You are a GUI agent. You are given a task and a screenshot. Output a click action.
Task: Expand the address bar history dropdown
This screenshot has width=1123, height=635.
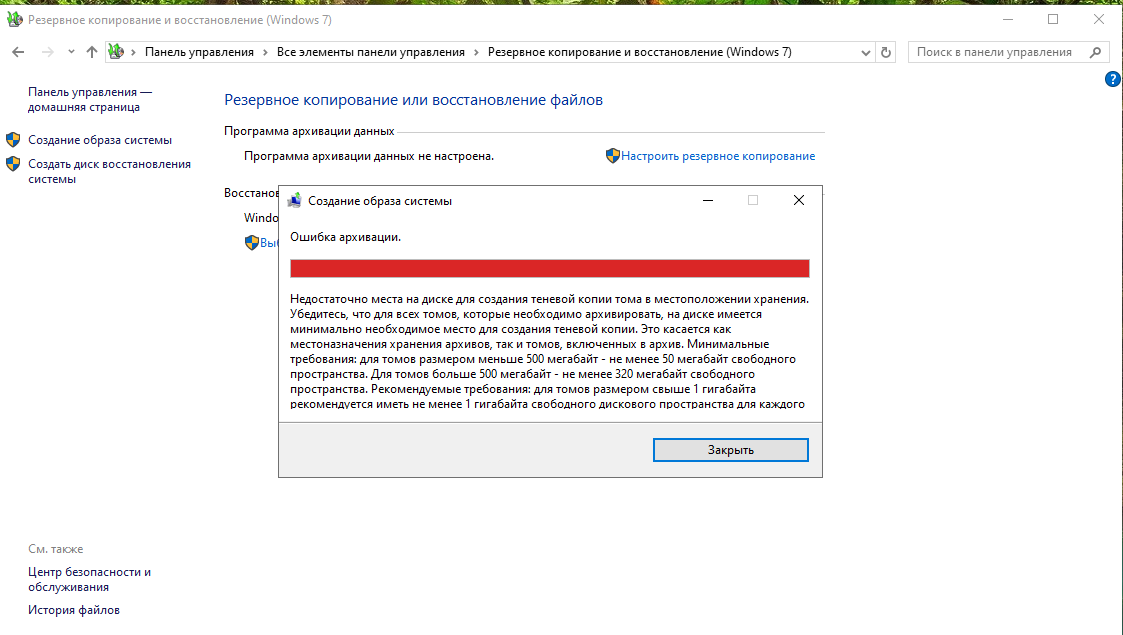point(865,52)
